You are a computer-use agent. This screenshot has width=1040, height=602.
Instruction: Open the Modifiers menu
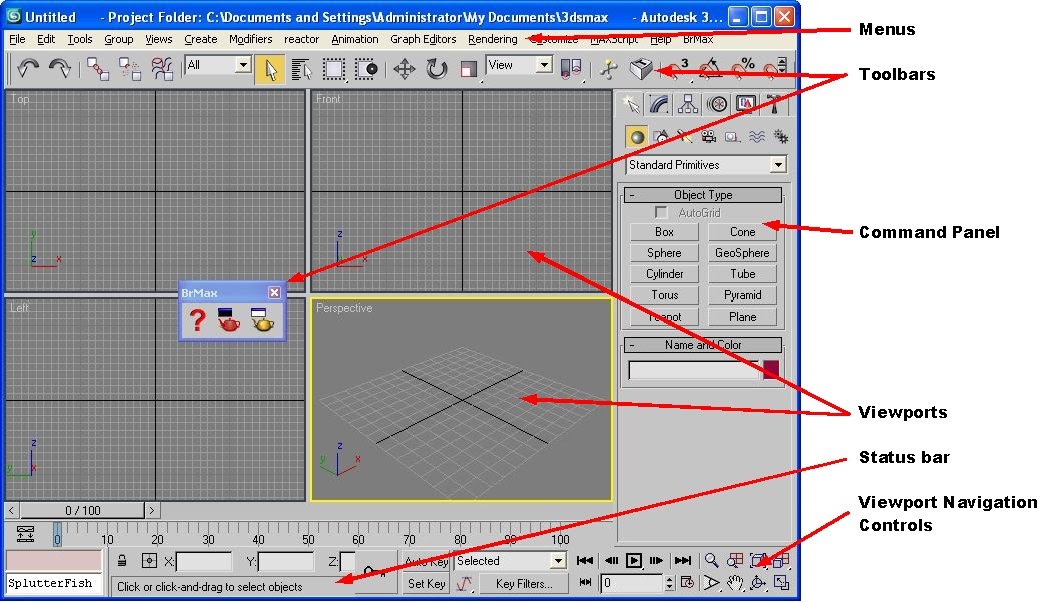(x=251, y=39)
